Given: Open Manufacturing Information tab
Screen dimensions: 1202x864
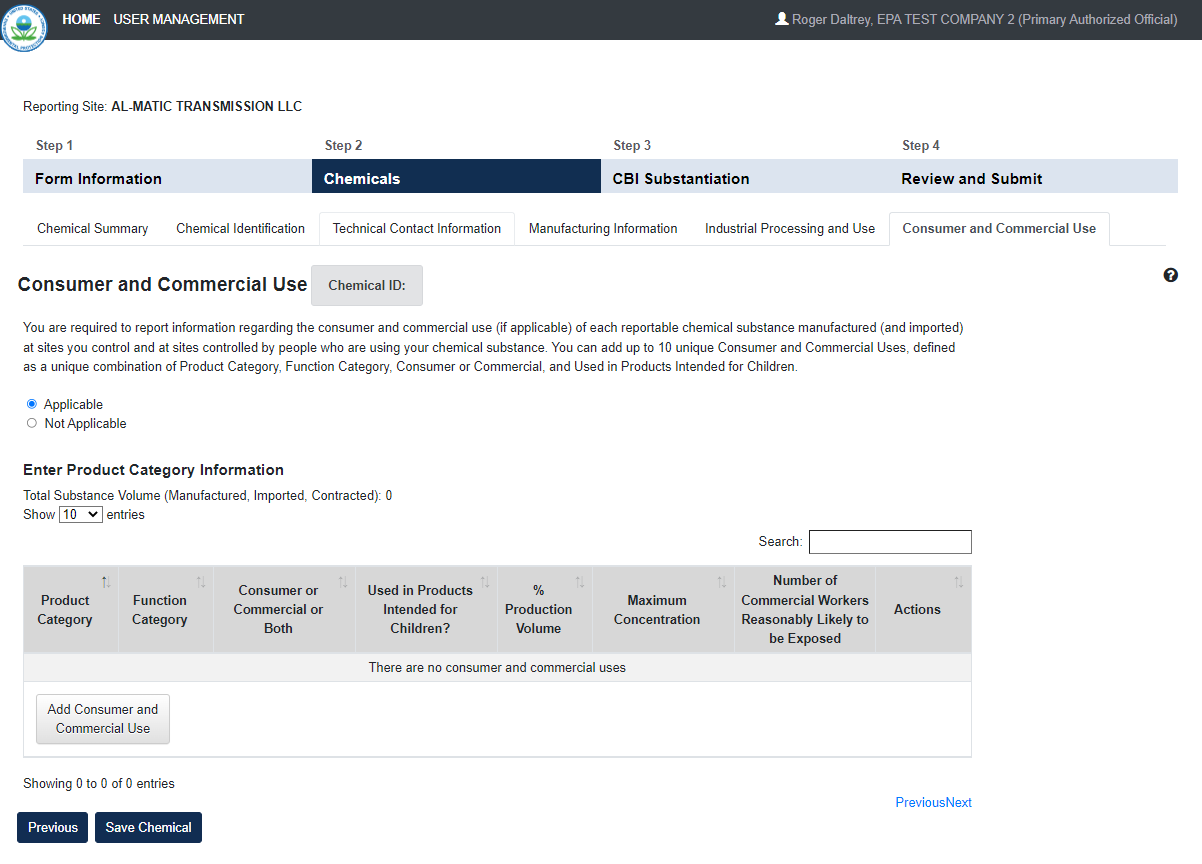Looking at the screenshot, I should (x=603, y=228).
